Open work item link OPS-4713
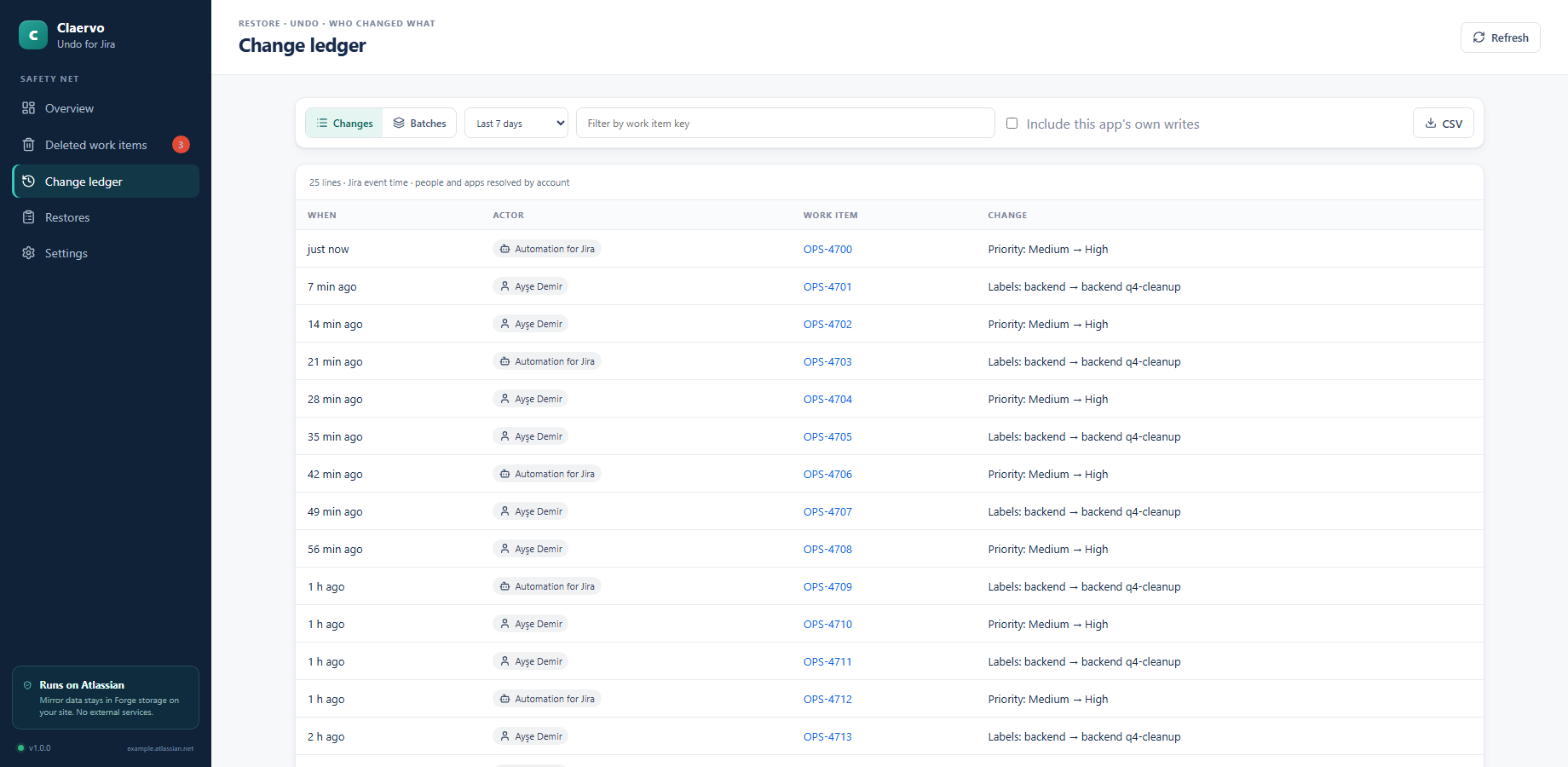This screenshot has height=767, width=1568. pos(827,737)
